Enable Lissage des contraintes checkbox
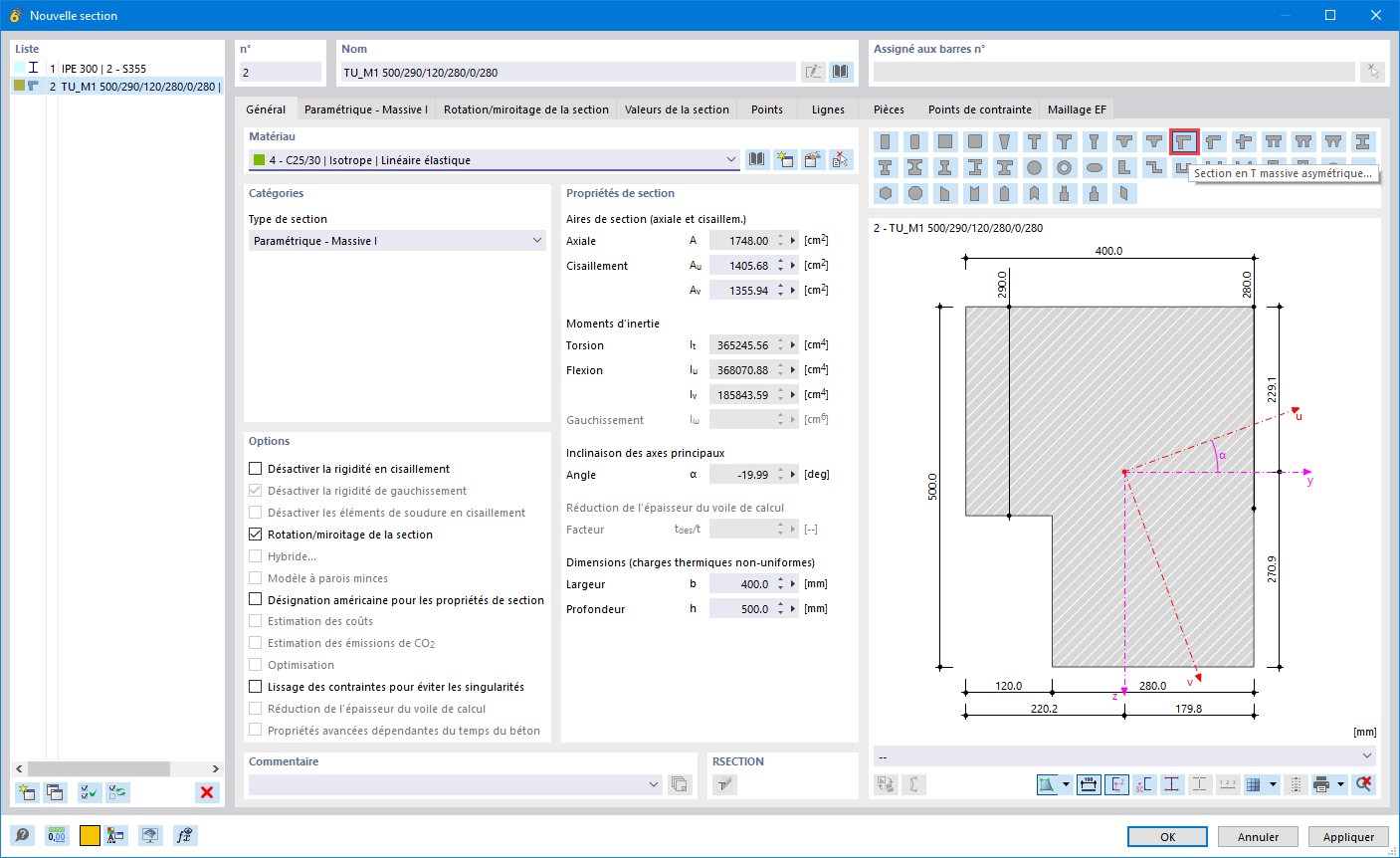1400x858 pixels. [x=256, y=687]
